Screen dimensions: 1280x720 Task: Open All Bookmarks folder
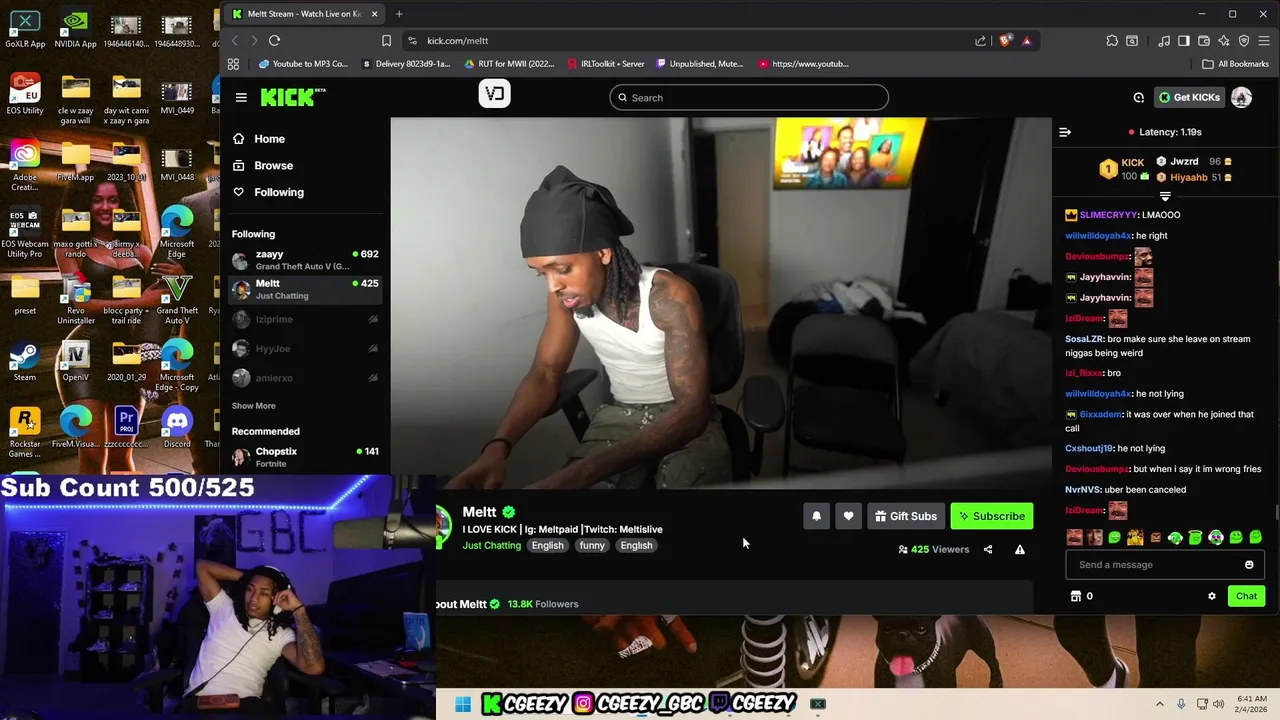(x=1236, y=64)
